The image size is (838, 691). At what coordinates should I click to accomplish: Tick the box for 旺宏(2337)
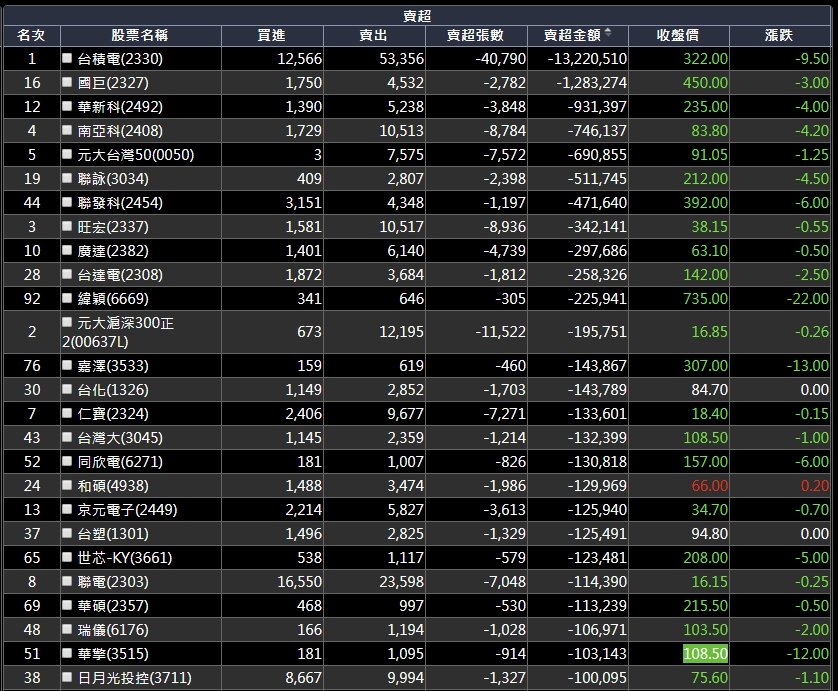[67, 226]
